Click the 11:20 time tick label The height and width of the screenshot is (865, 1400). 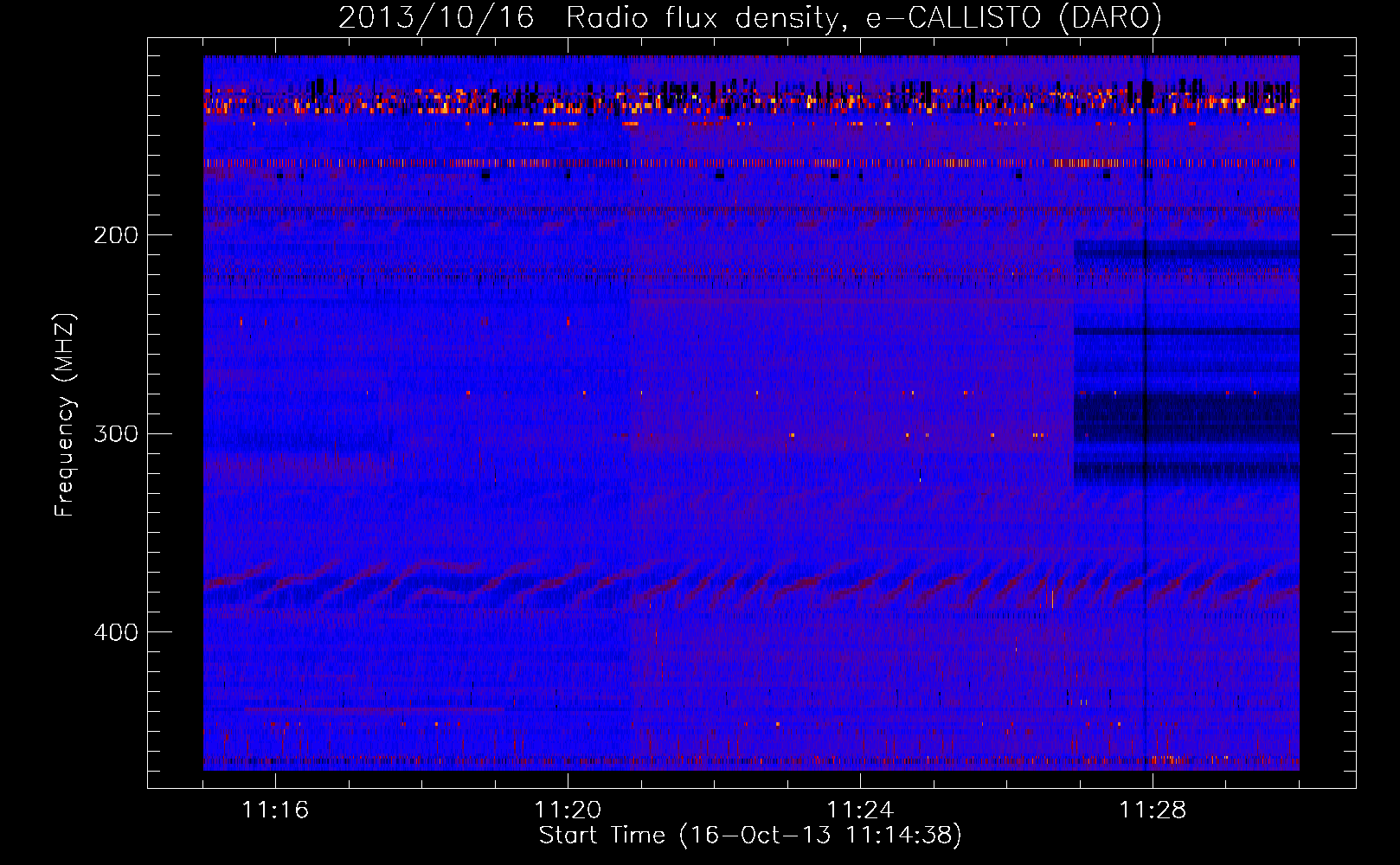pos(568,810)
